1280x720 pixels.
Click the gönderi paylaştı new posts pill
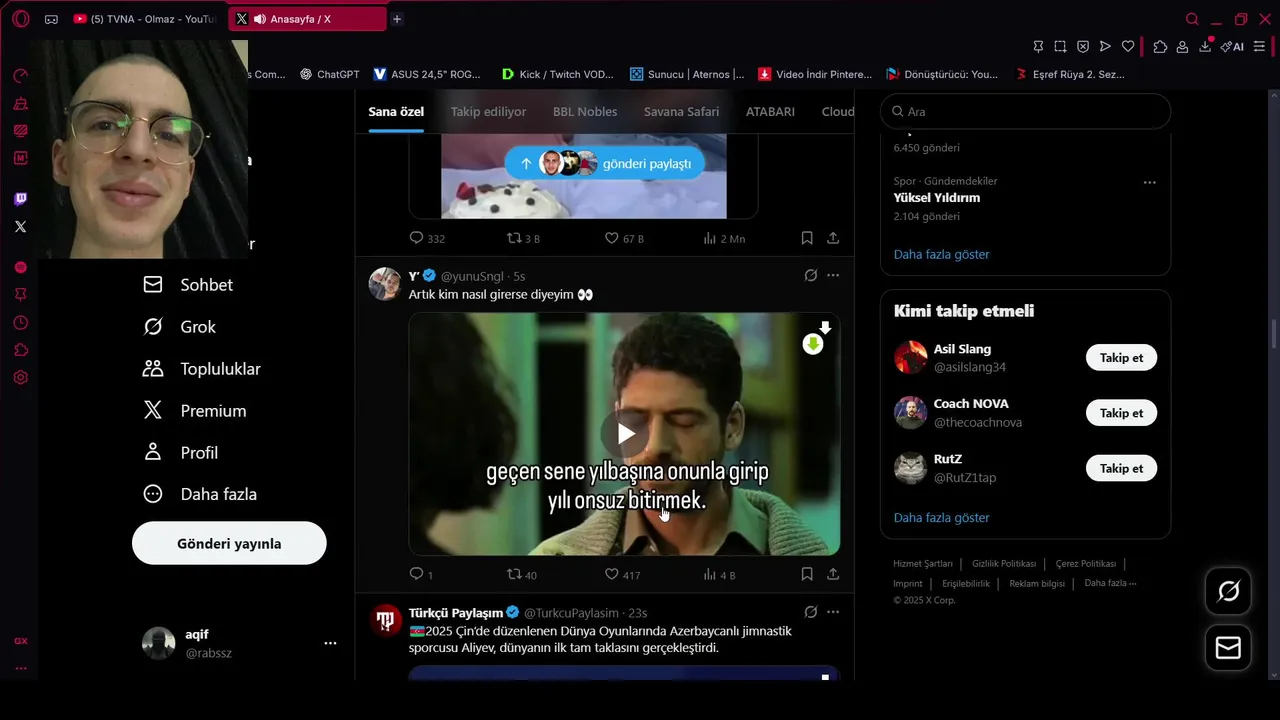(605, 163)
